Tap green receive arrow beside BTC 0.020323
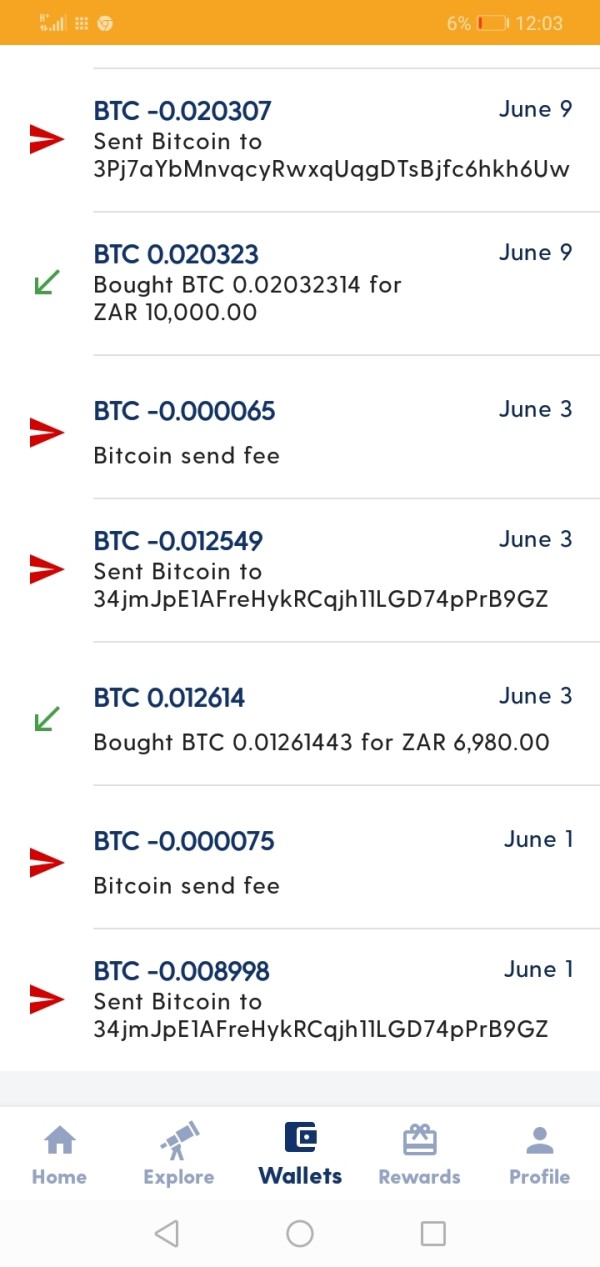Image resolution: width=600 pixels, height=1267 pixels. tap(46, 284)
